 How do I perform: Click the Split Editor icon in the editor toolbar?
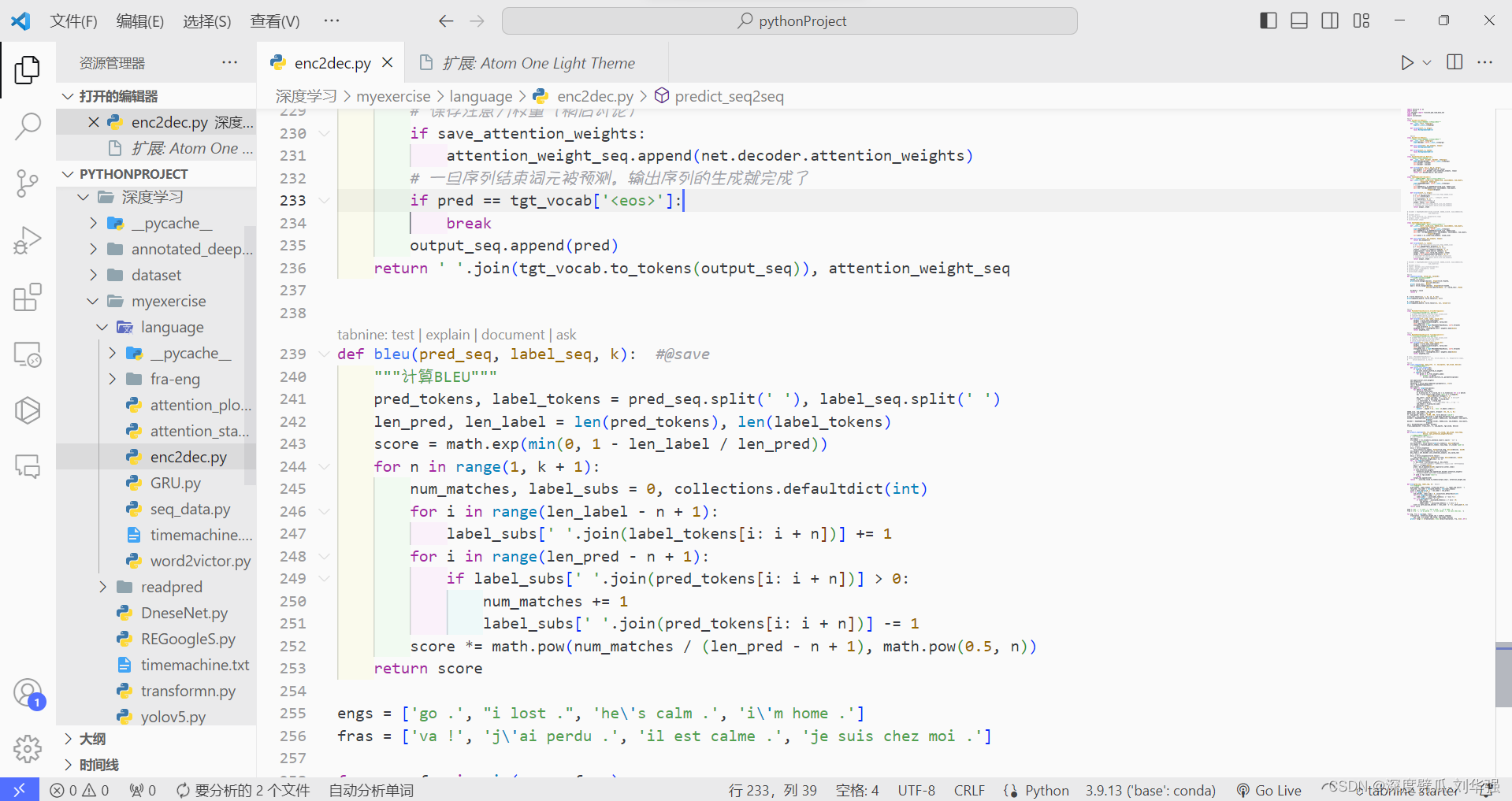pos(1454,62)
